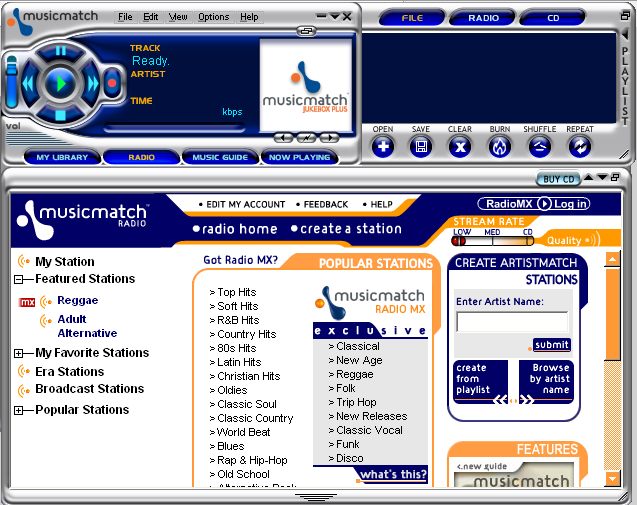Click the red Record button
This screenshot has height=505, width=637.
[112, 83]
